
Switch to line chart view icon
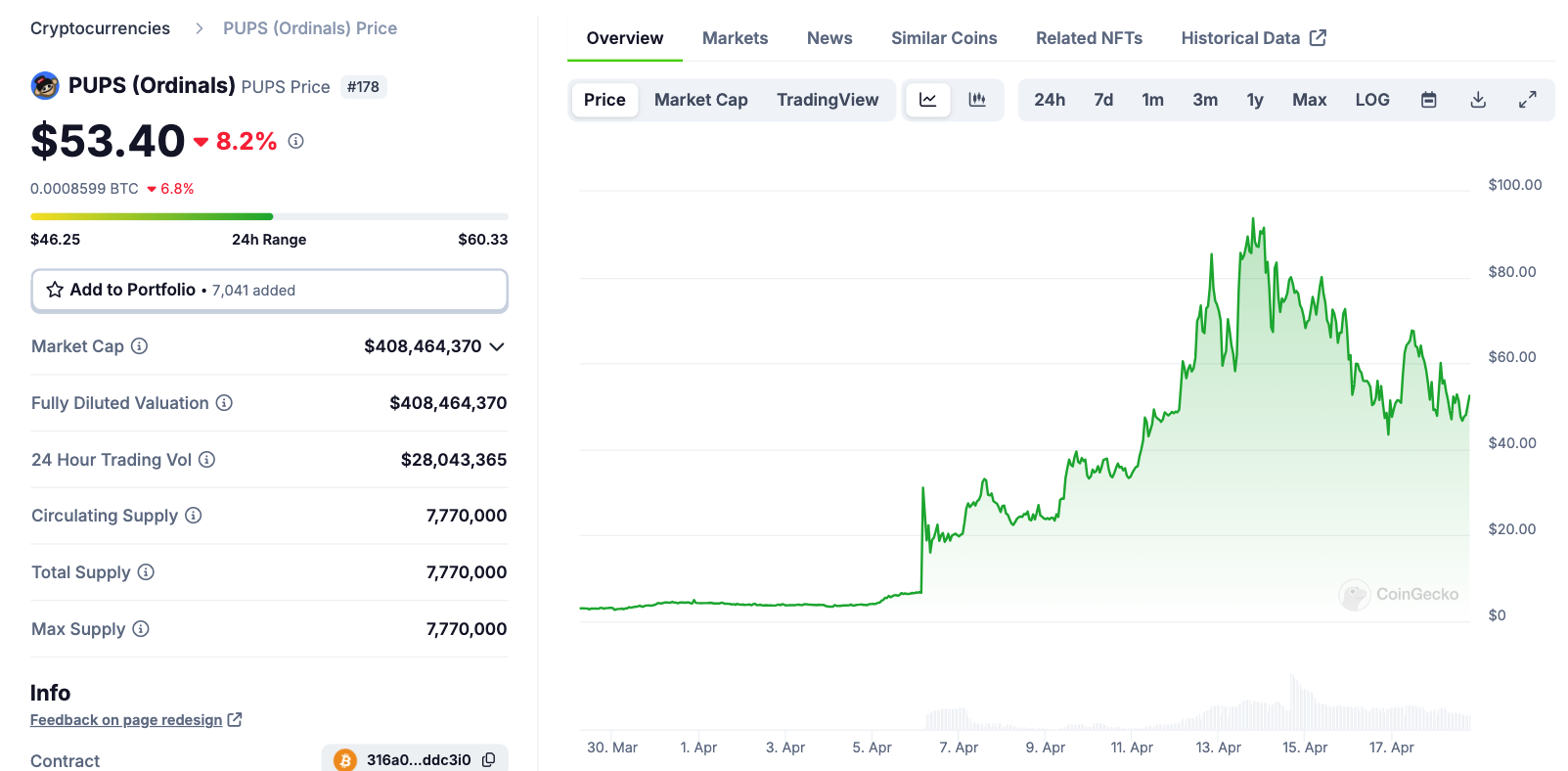(927, 100)
